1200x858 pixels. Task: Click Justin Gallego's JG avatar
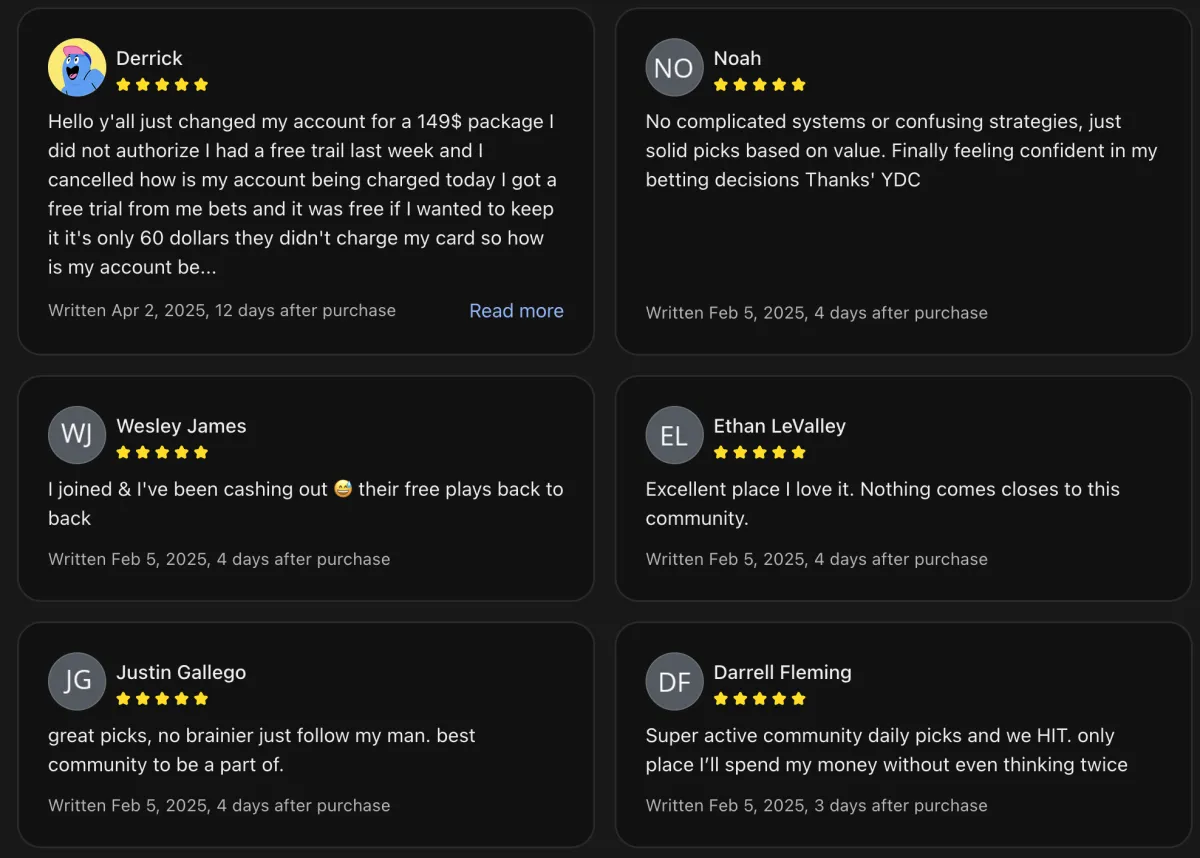pyautogui.click(x=77, y=681)
